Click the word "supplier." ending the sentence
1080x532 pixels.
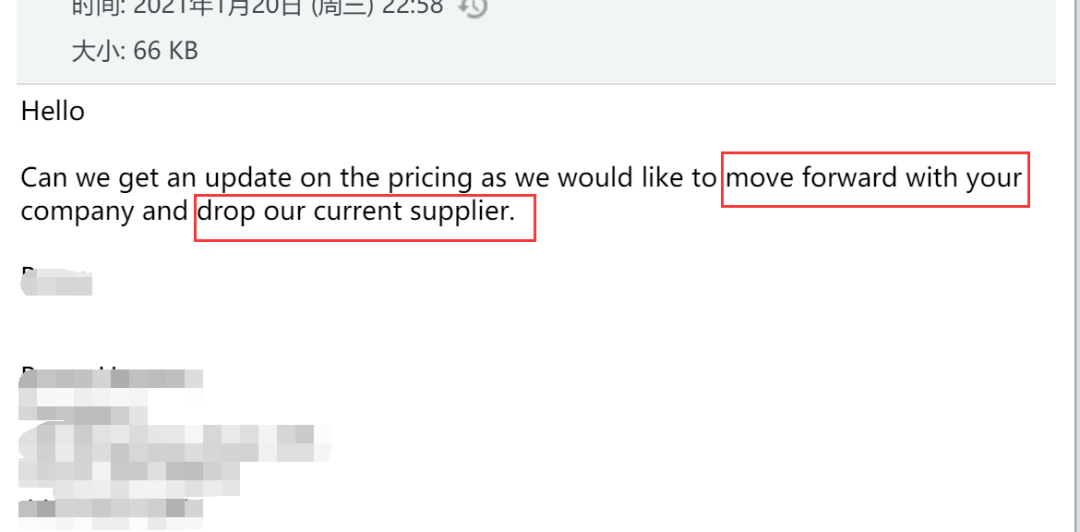[464, 212]
